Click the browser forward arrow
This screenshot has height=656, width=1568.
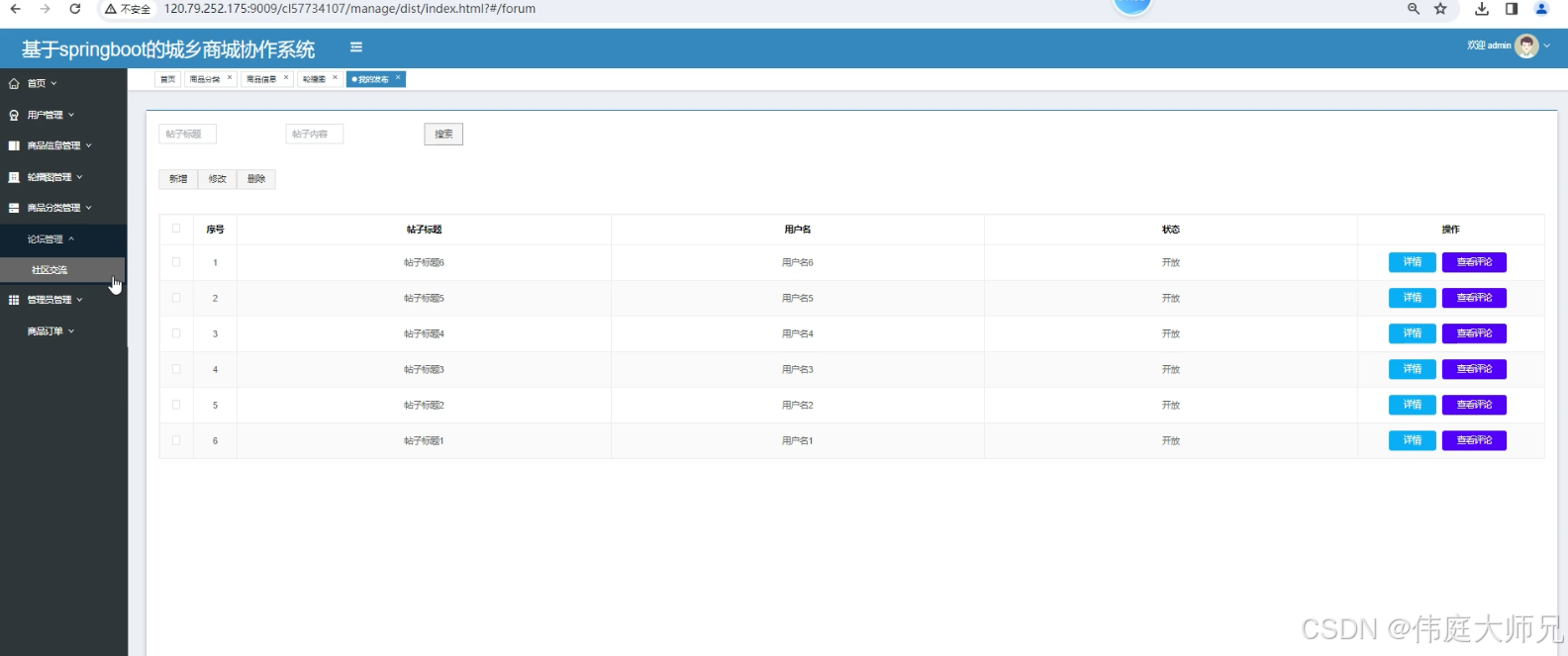pyautogui.click(x=46, y=9)
